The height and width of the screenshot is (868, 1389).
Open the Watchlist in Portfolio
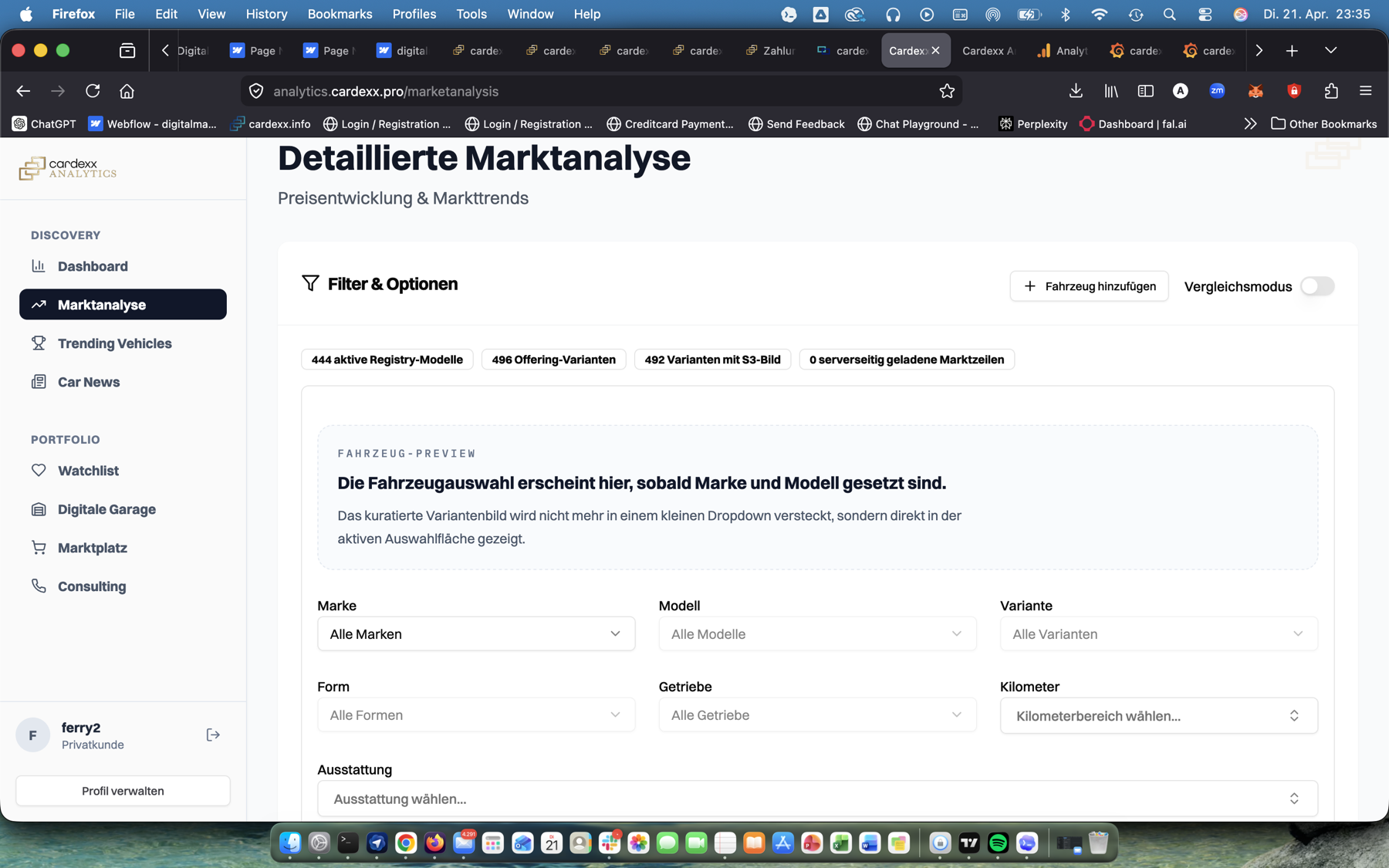87,470
